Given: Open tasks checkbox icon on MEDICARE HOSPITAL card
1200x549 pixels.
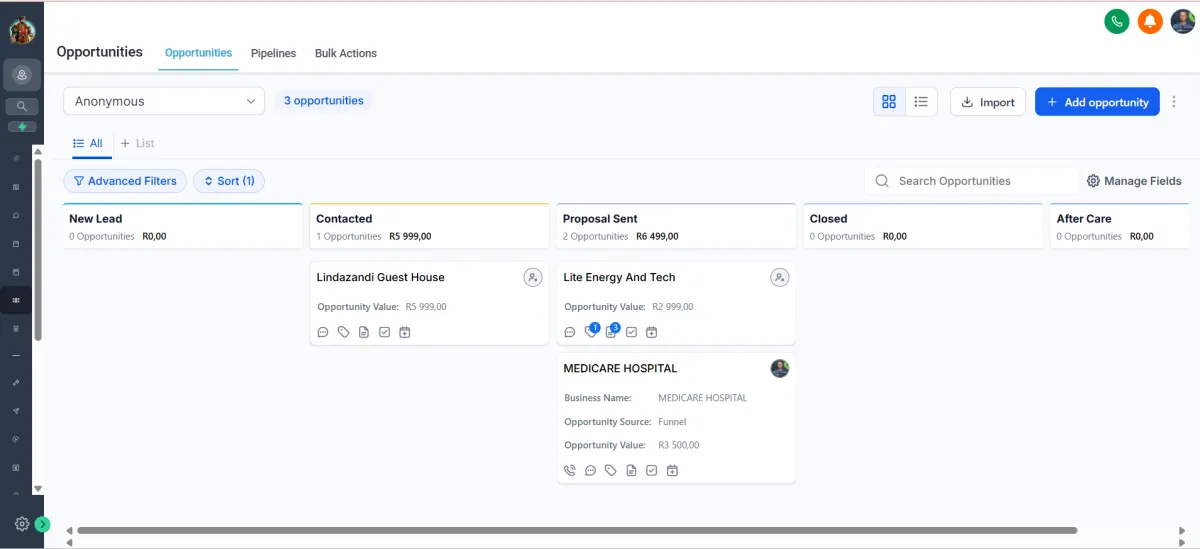Looking at the screenshot, I should tap(651, 470).
